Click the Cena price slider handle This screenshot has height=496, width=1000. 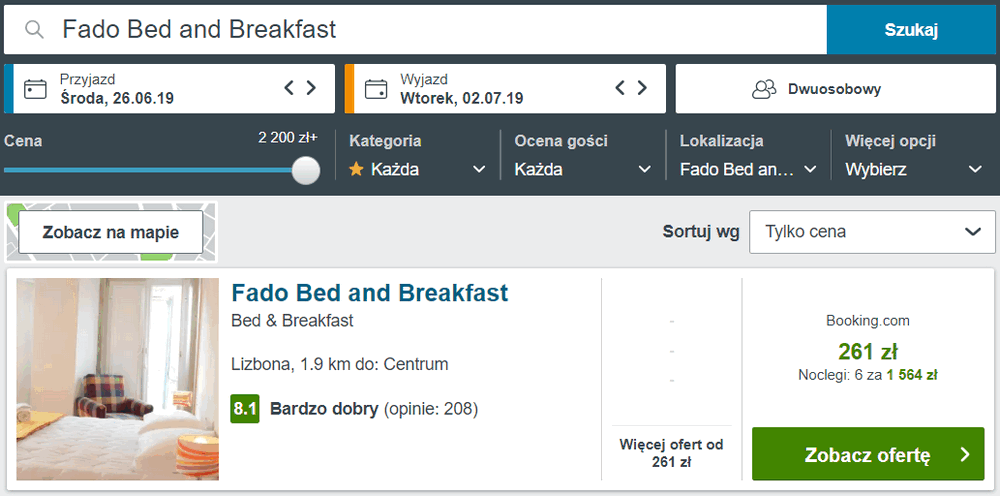[306, 170]
